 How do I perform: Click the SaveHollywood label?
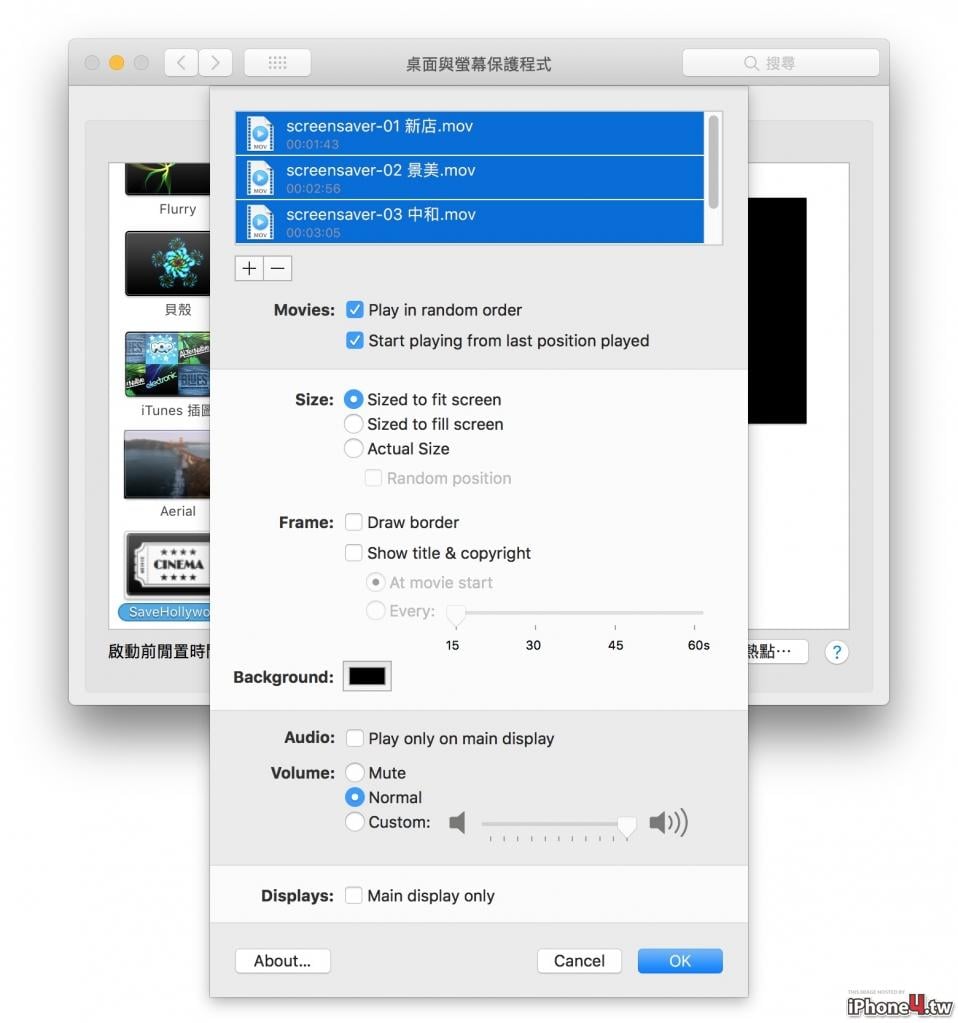pyautogui.click(x=164, y=612)
